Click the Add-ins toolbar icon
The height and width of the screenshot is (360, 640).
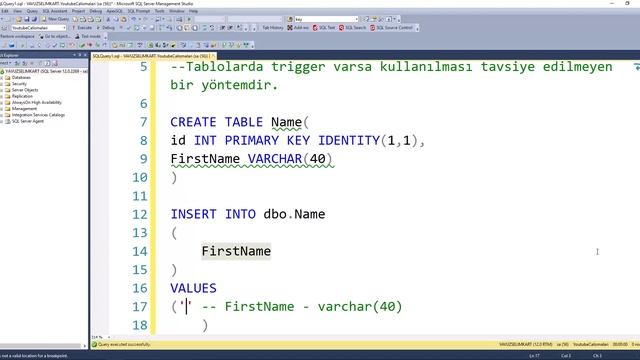(298, 28)
